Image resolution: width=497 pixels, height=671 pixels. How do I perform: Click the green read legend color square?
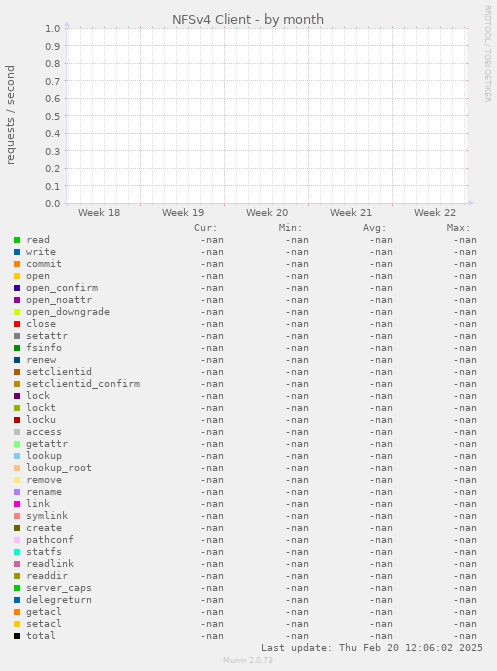pyautogui.click(x=17, y=240)
